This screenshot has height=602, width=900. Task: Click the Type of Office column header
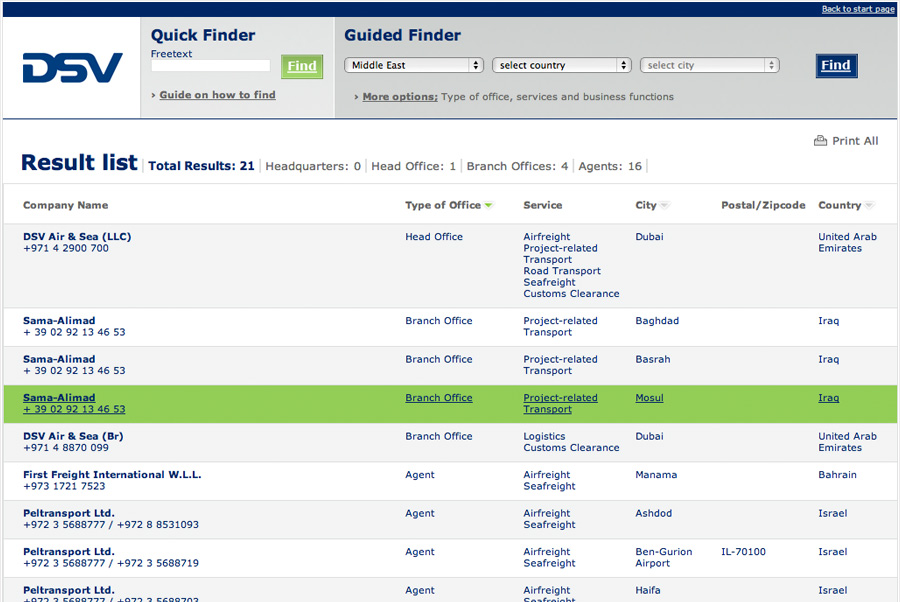(443, 205)
